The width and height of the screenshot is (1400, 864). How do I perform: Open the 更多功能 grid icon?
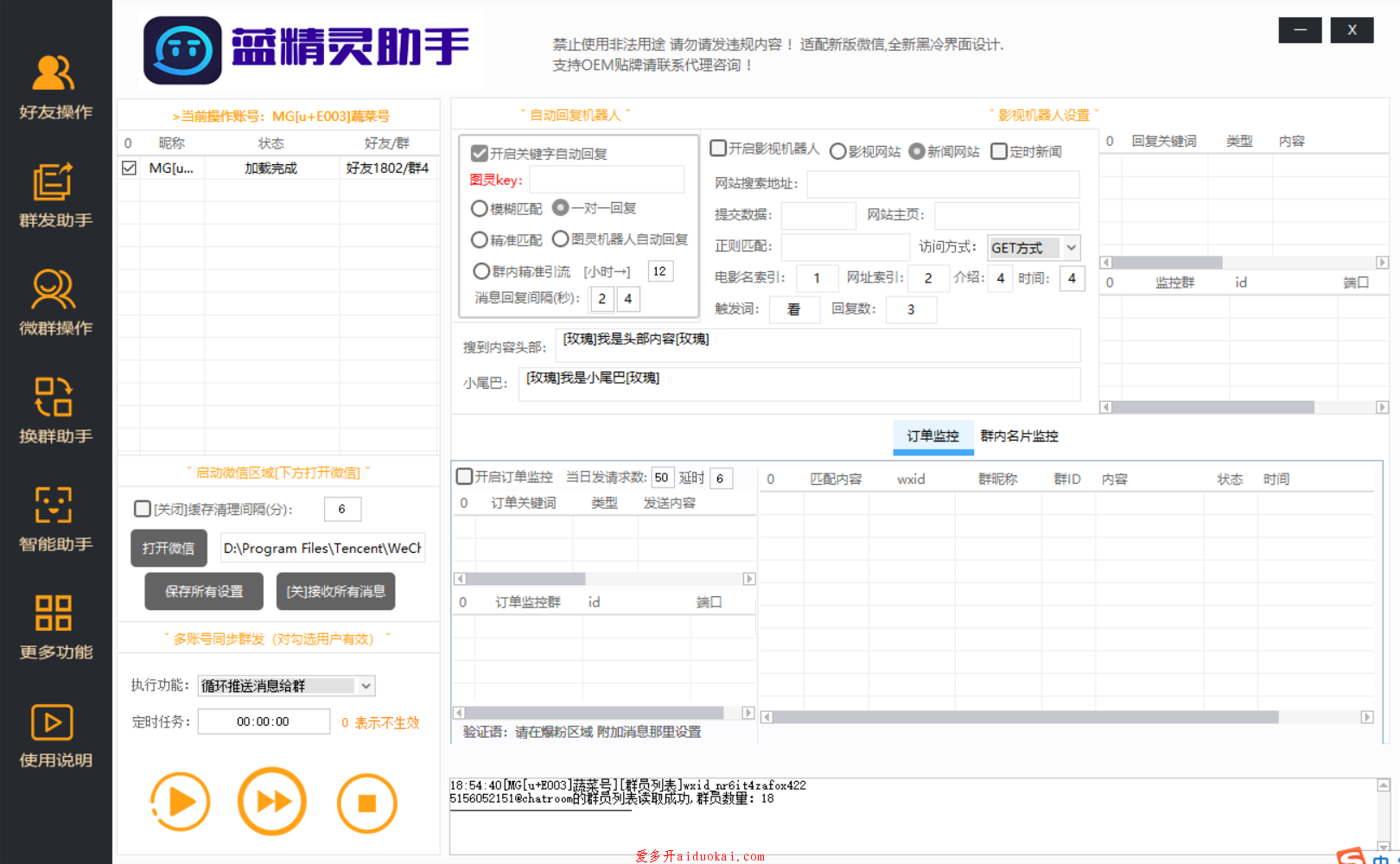point(54,613)
